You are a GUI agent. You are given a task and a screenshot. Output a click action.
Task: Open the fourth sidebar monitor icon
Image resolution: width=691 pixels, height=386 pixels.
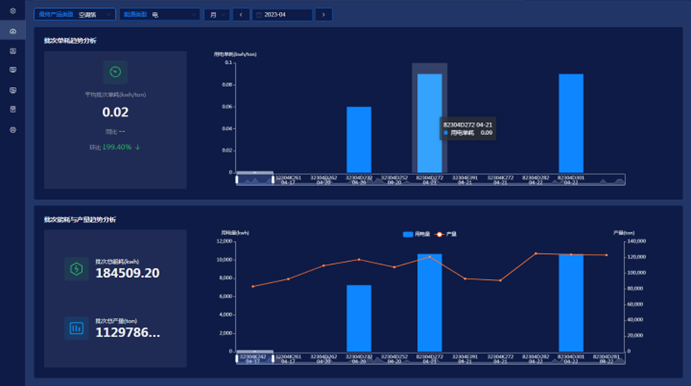point(13,70)
